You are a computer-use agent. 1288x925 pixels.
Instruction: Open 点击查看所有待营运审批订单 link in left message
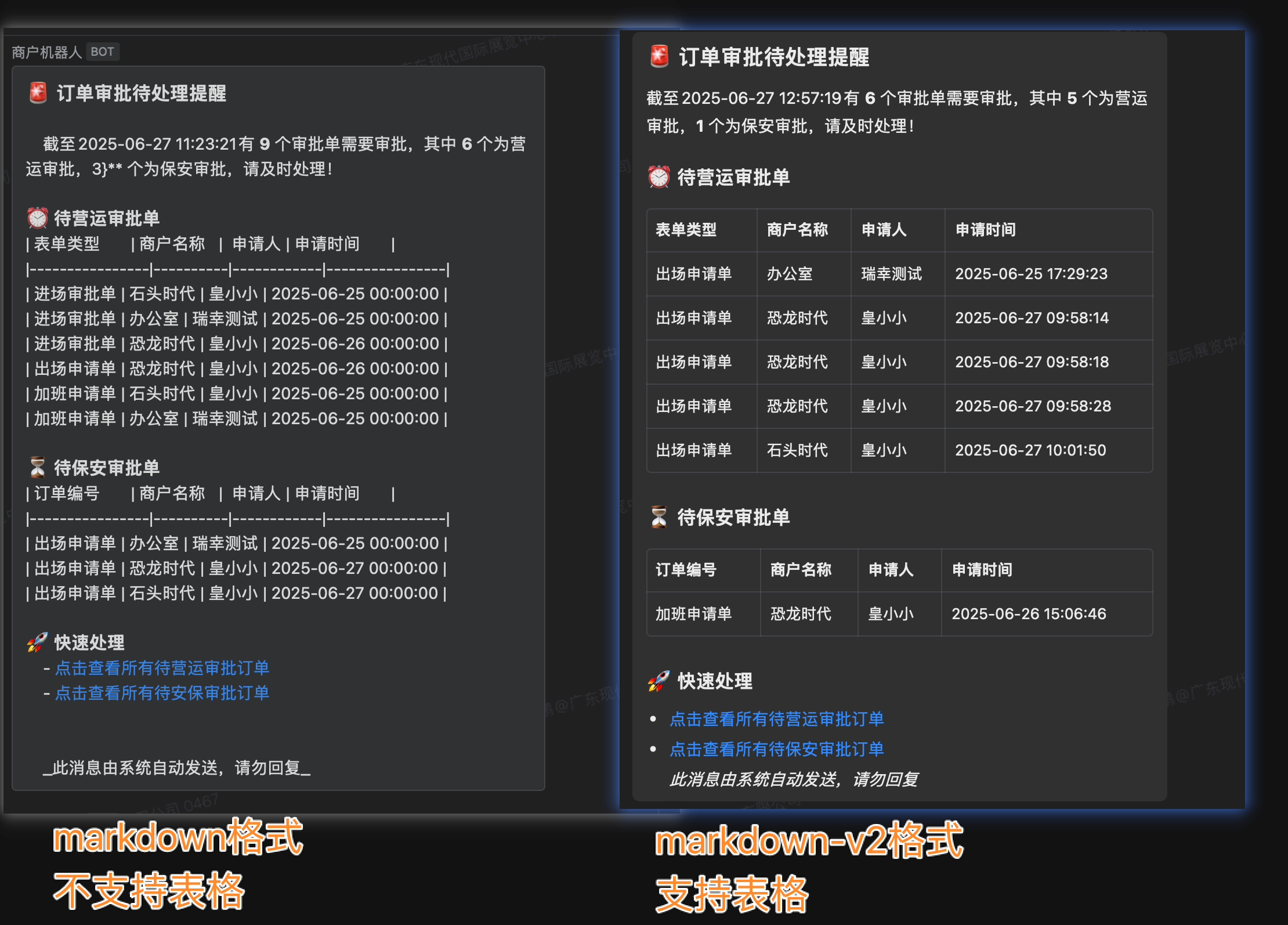coord(162,668)
